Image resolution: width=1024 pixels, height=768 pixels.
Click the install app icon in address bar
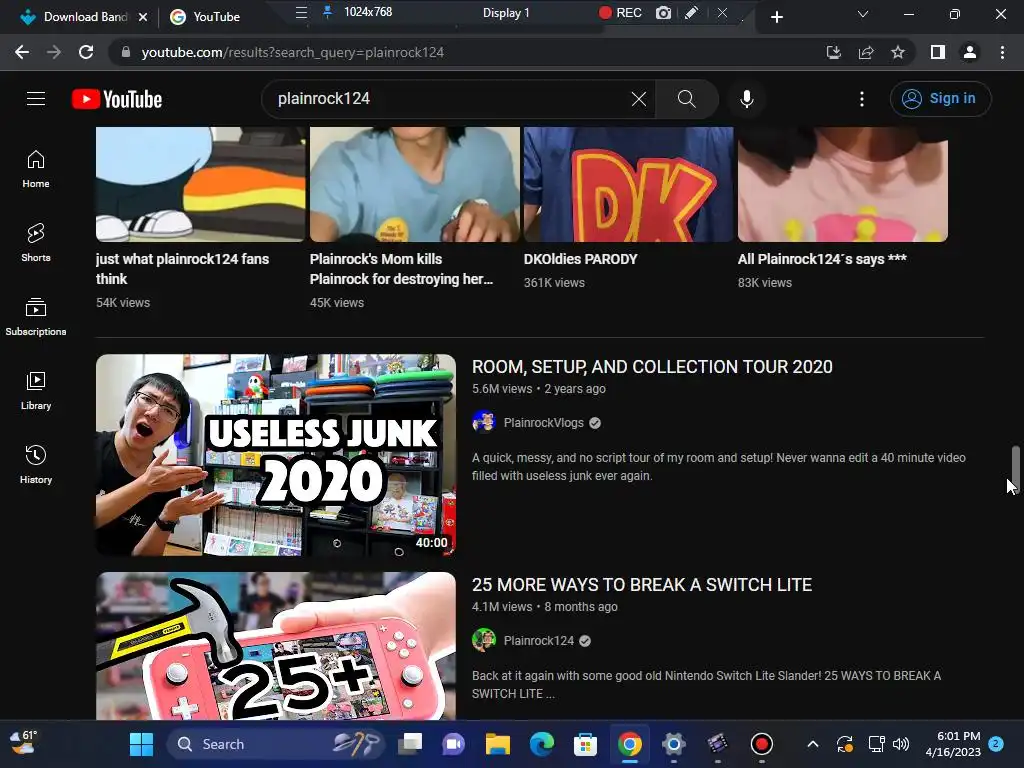click(833, 52)
